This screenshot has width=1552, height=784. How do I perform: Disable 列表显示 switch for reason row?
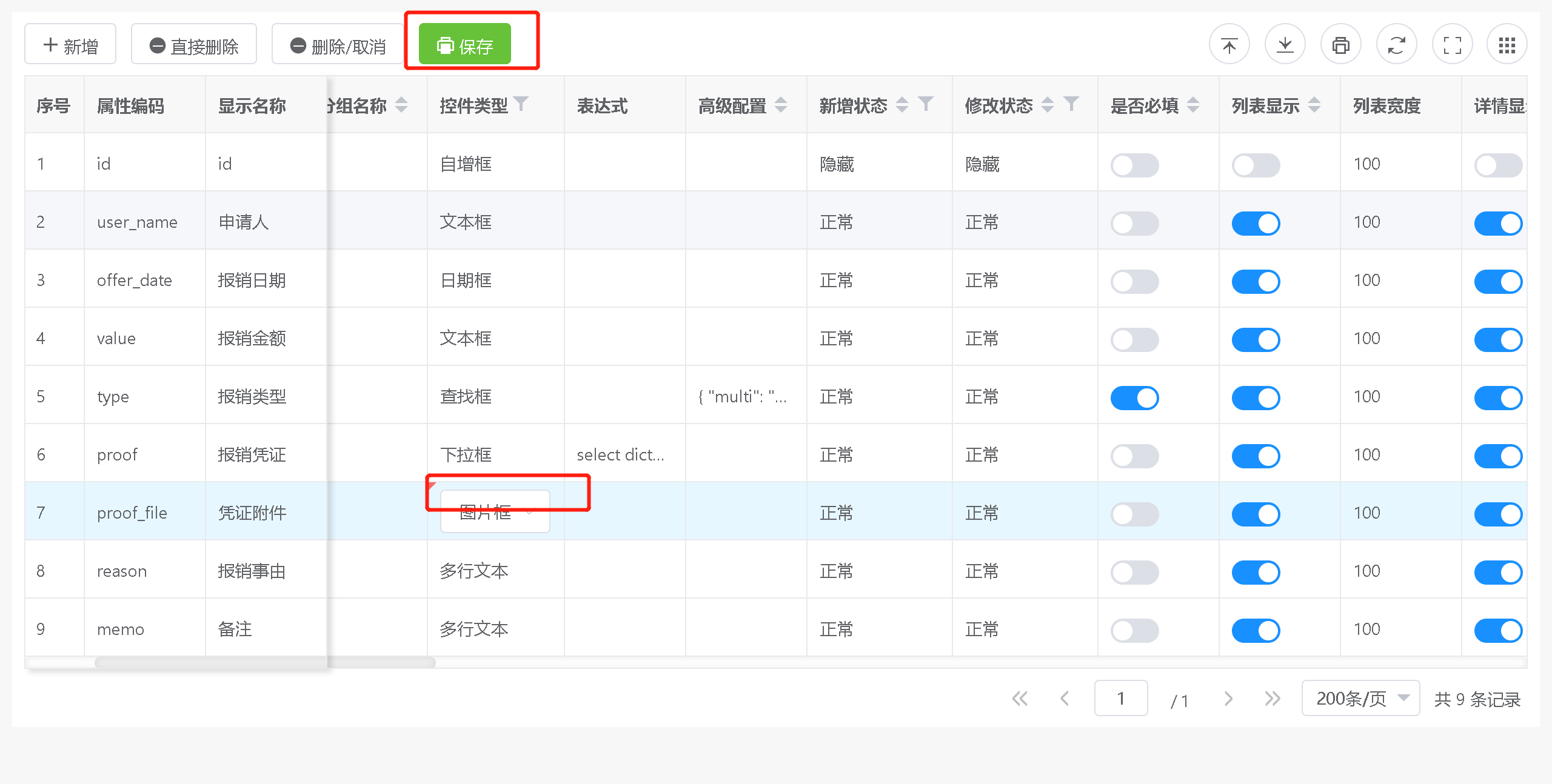coord(1256,572)
